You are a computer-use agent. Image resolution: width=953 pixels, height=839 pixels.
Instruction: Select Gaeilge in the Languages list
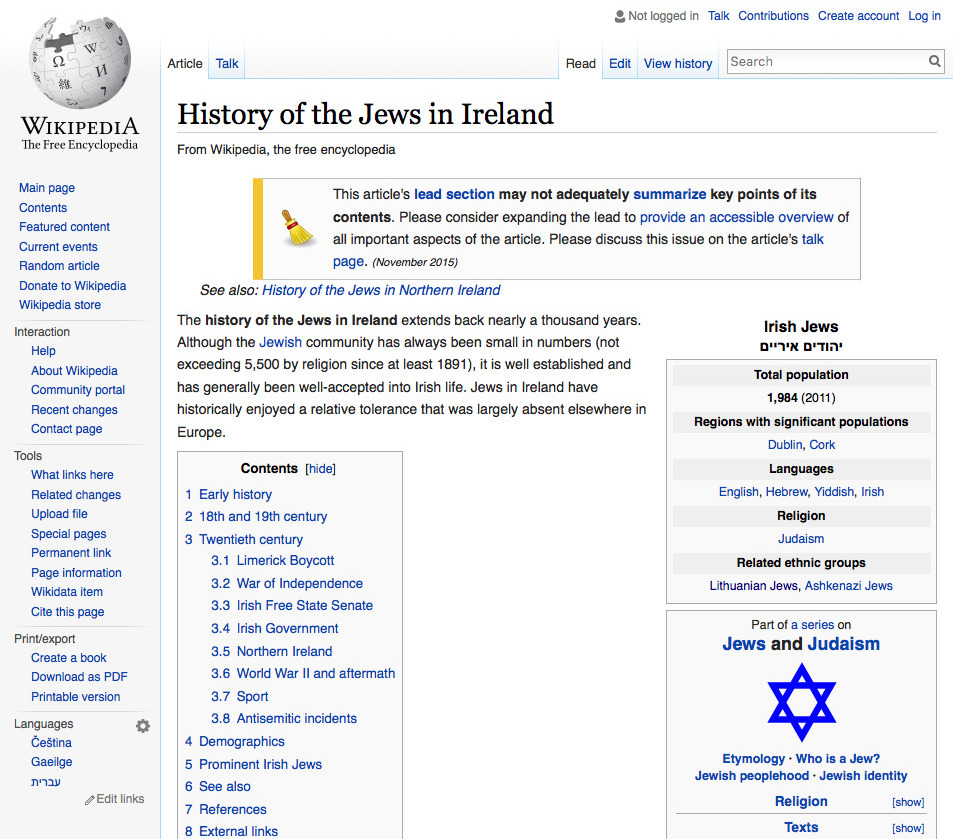(x=52, y=761)
